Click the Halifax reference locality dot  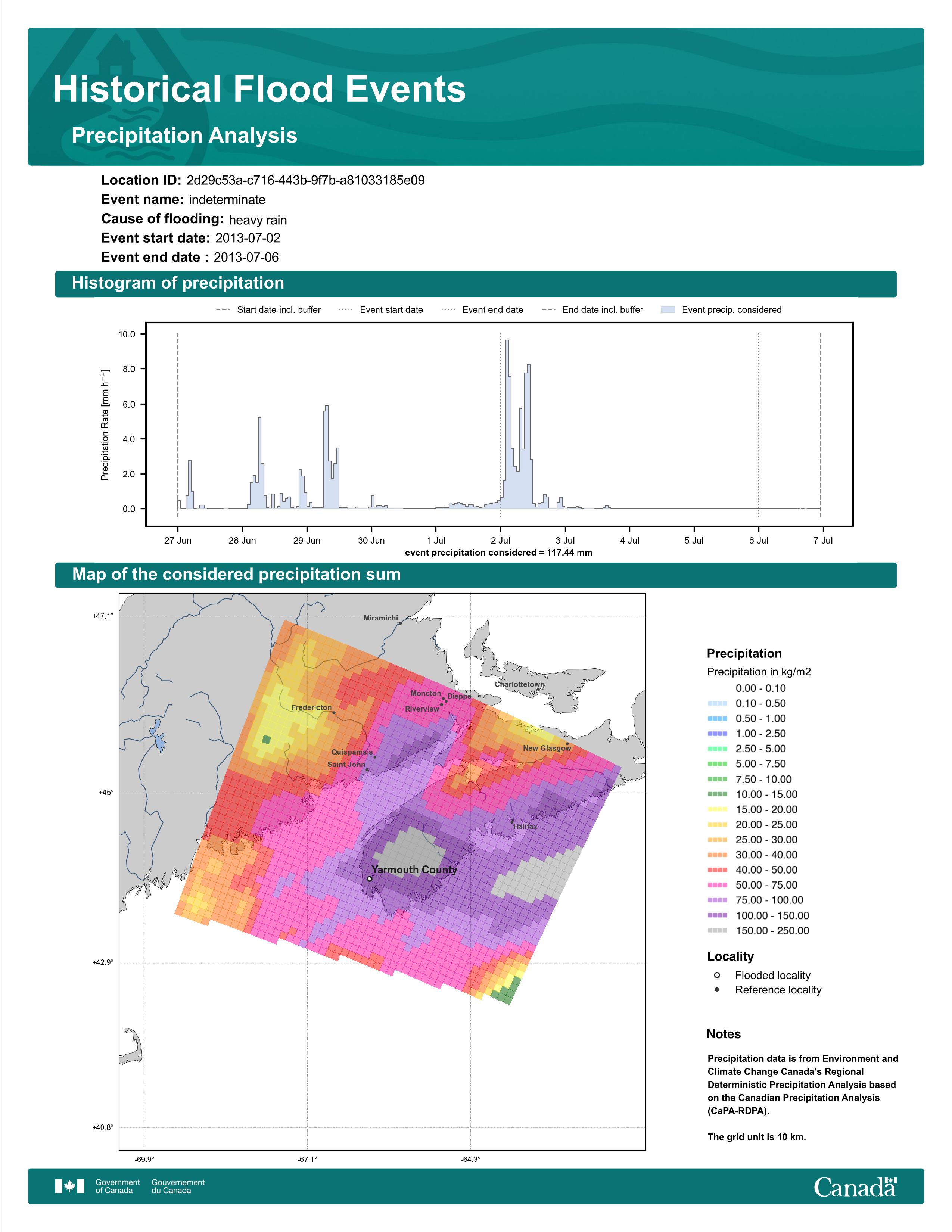[512, 822]
